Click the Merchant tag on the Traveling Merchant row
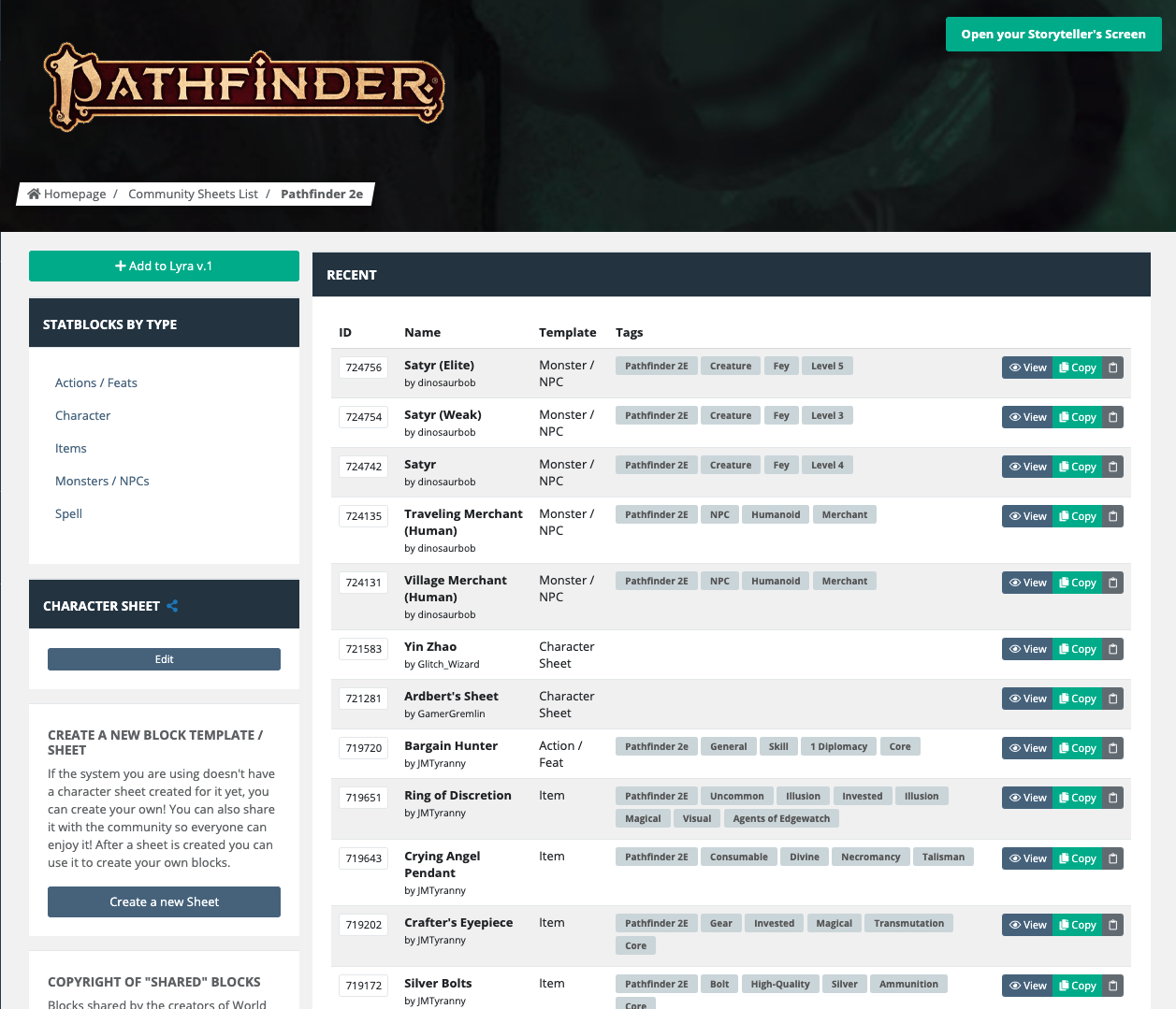 844,513
